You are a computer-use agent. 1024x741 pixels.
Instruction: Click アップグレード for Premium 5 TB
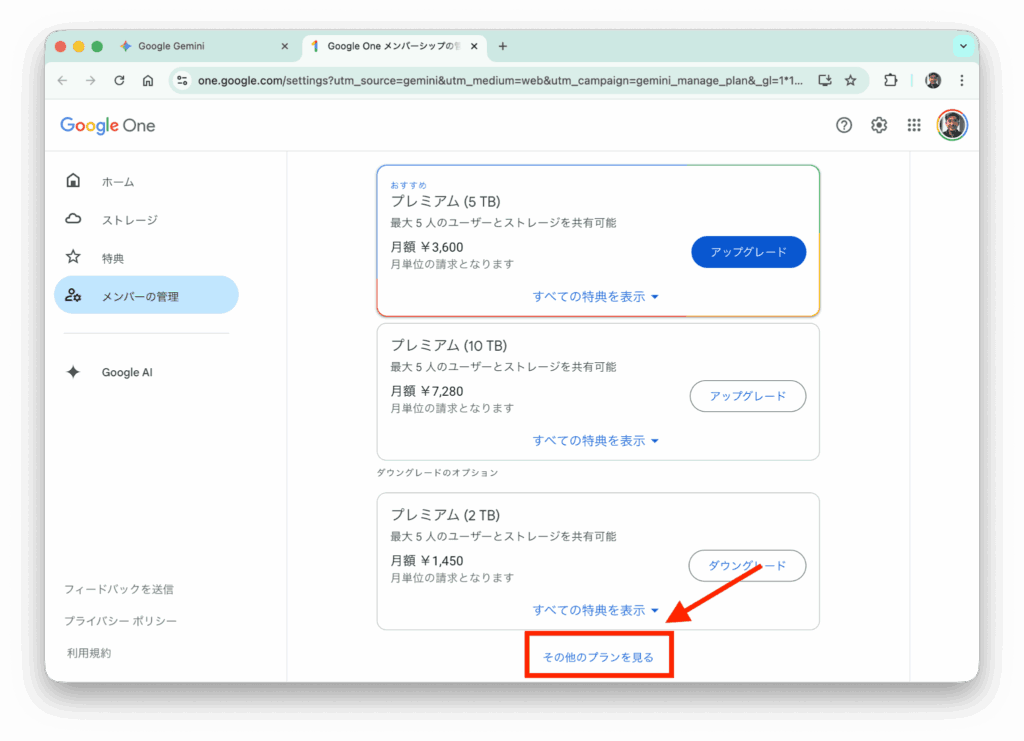[748, 252]
